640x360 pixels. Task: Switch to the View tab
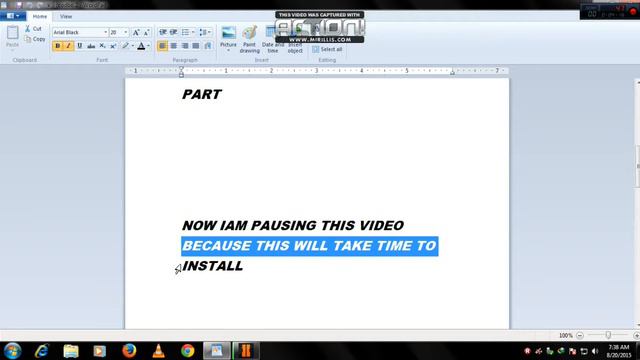click(x=66, y=16)
